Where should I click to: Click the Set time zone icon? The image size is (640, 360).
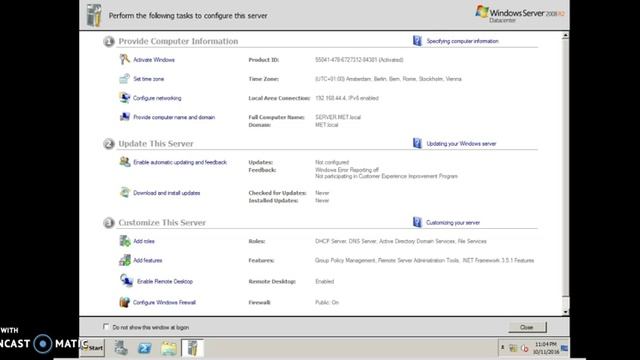click(124, 78)
